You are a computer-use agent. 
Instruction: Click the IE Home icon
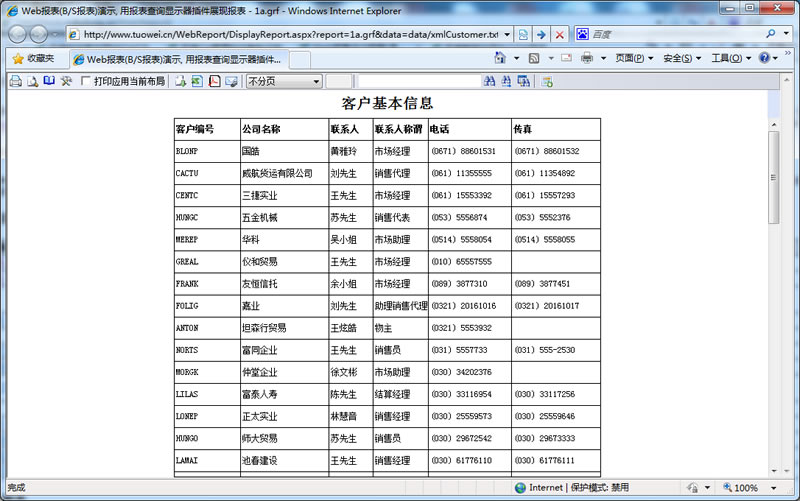click(x=500, y=58)
